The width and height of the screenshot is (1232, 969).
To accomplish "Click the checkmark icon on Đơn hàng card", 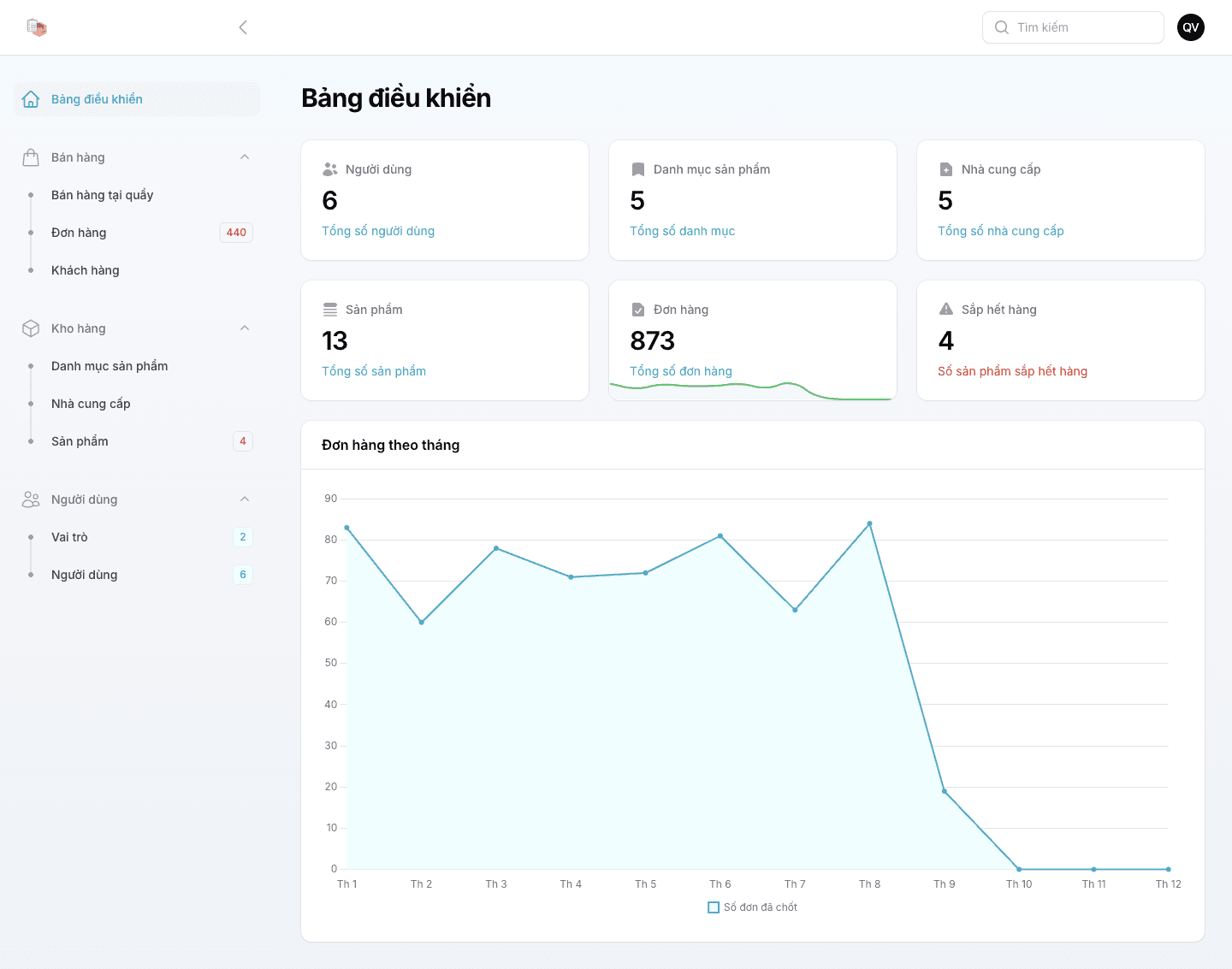I will click(638, 310).
